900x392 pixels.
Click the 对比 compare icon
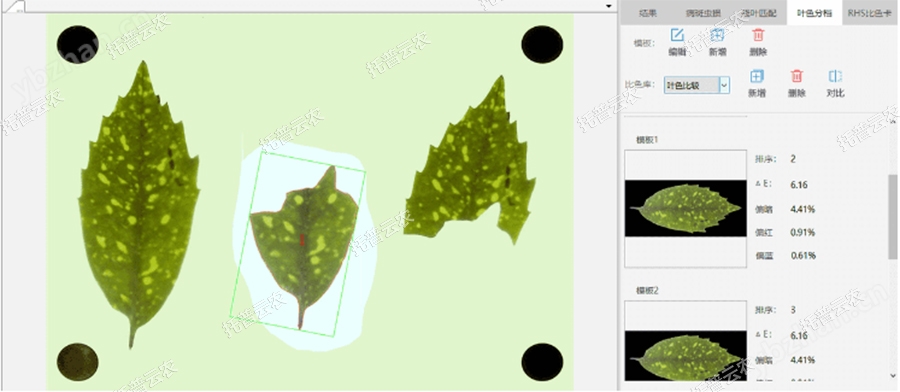[x=835, y=76]
